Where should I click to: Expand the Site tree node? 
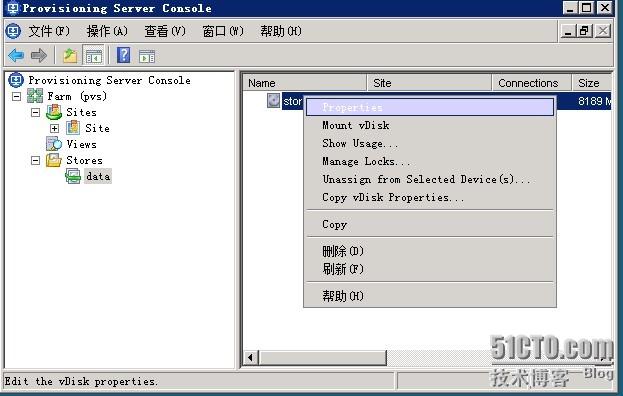tap(54, 128)
